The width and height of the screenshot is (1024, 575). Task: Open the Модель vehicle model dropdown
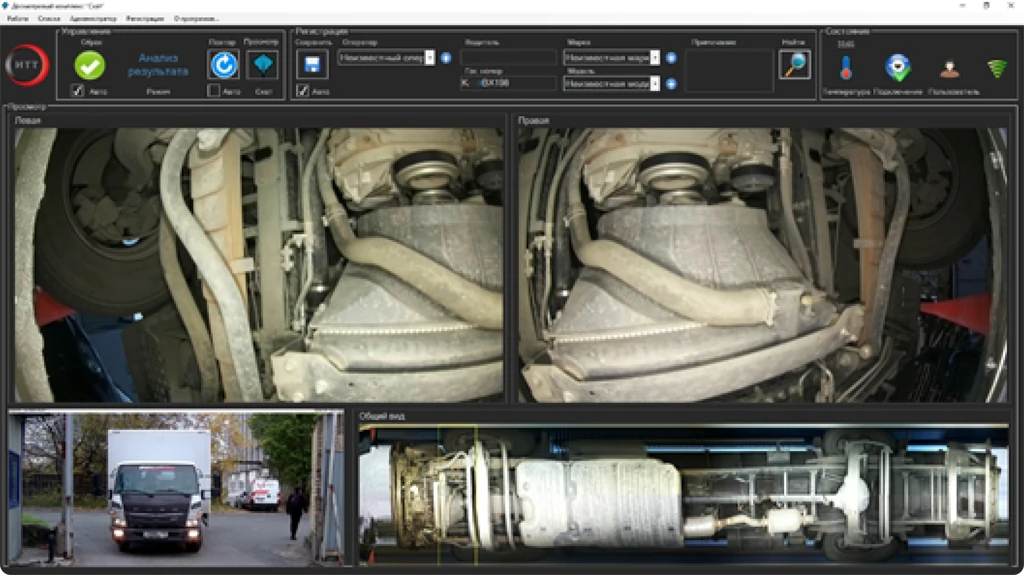point(655,84)
